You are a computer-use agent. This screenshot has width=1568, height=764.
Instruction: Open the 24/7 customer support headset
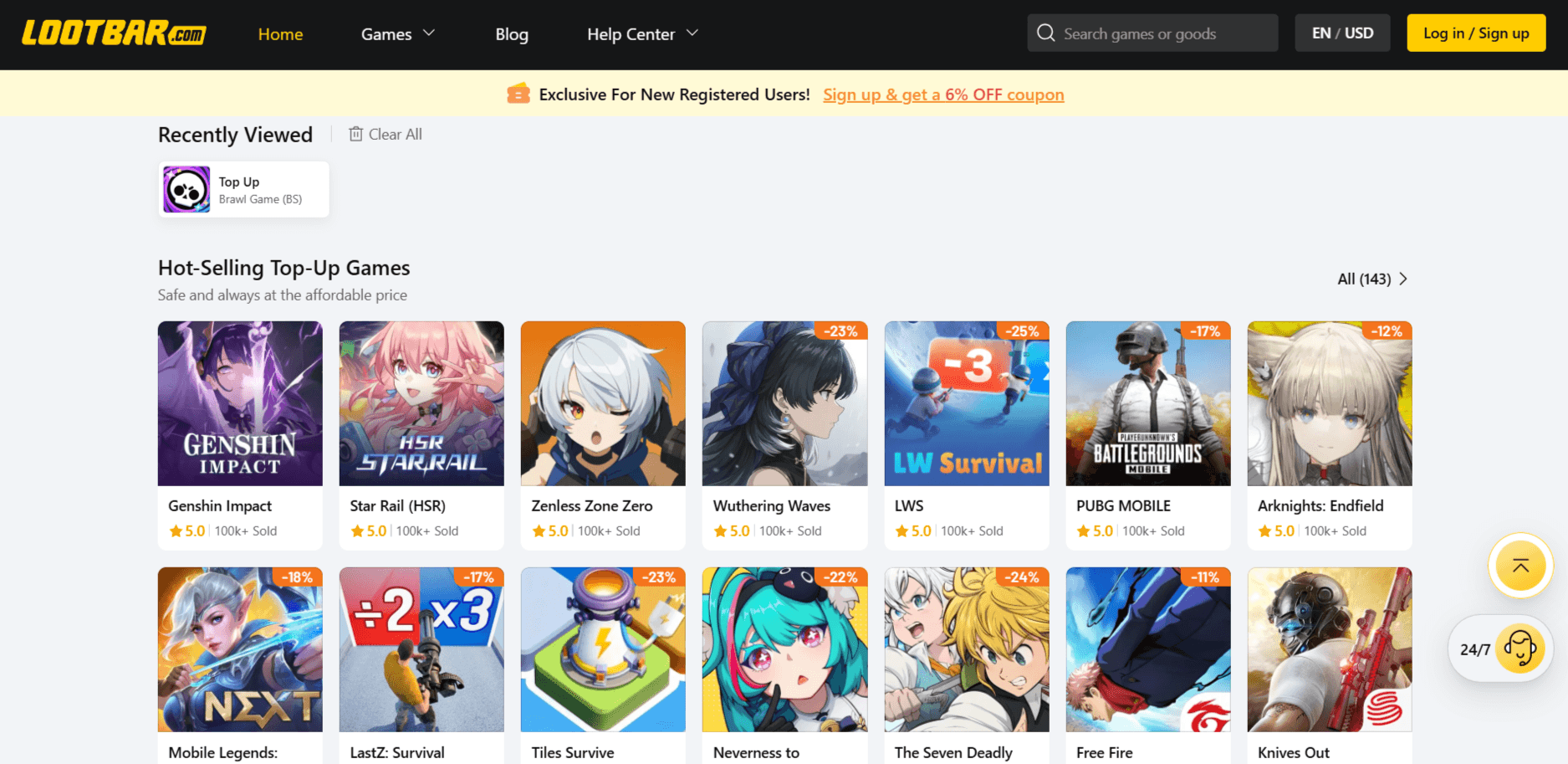[x=1519, y=649]
